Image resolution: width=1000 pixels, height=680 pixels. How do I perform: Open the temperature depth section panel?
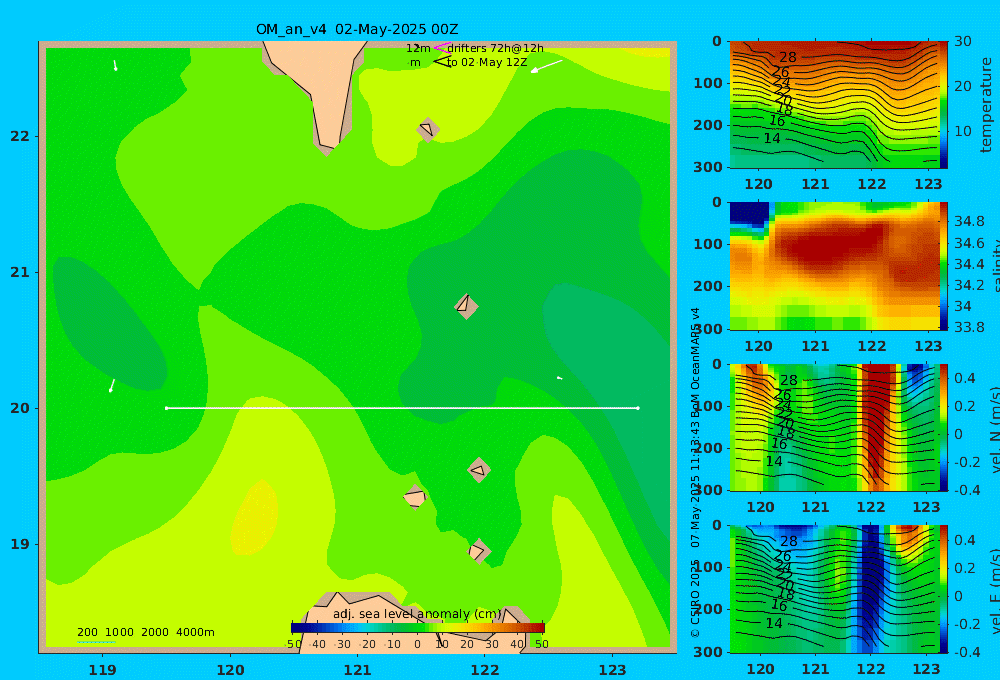834,105
